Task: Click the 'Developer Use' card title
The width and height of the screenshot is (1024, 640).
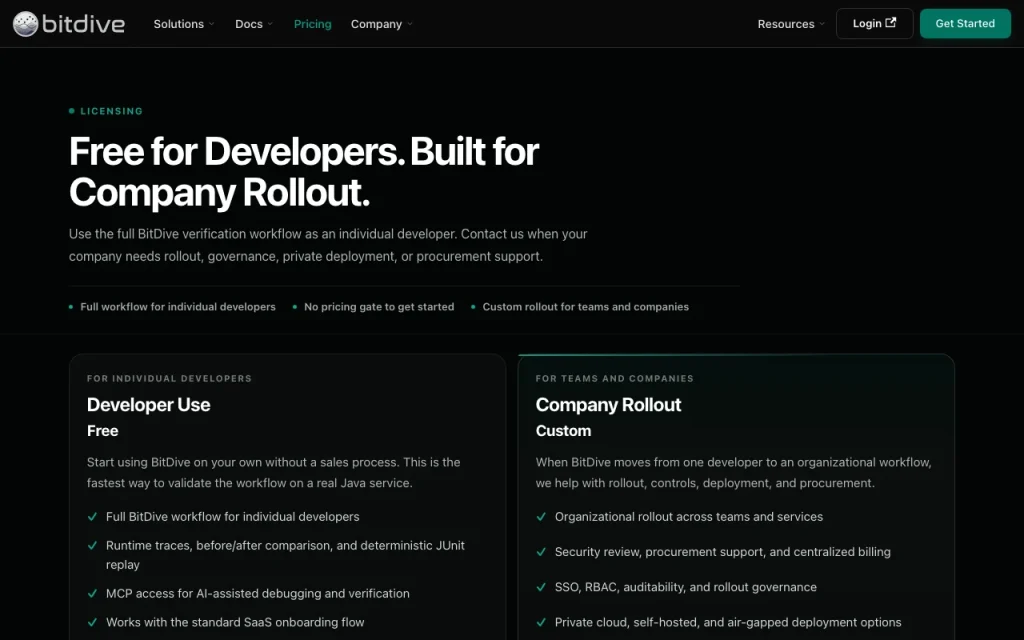Action: tap(148, 405)
